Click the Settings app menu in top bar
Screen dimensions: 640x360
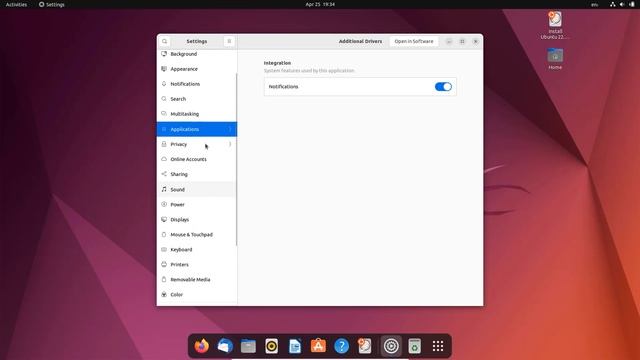tap(52, 4)
